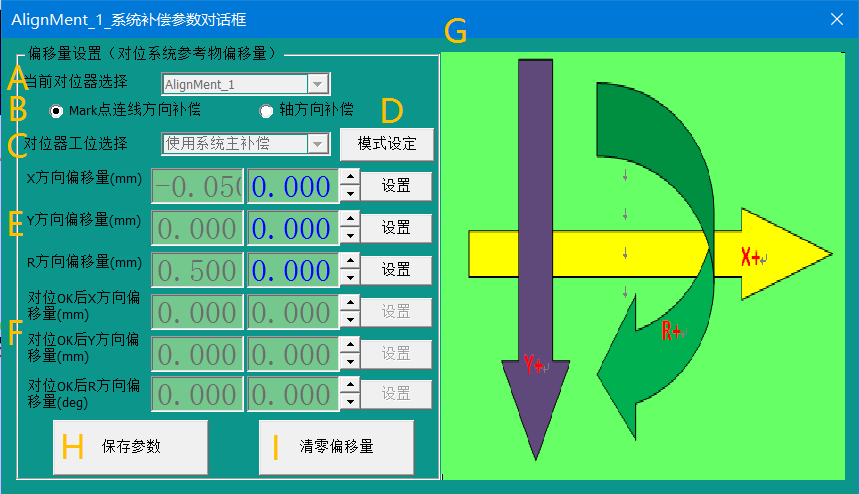The height and width of the screenshot is (494, 859).
Task: Increase Y方向偏移量 with up spinner arrow
Action: 349,220
